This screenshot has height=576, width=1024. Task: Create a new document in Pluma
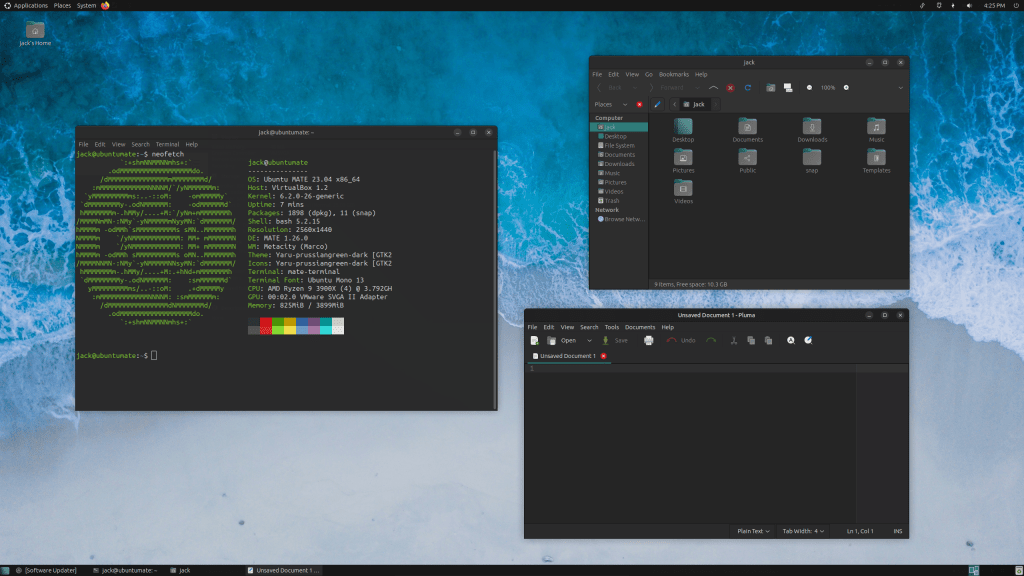tap(535, 341)
